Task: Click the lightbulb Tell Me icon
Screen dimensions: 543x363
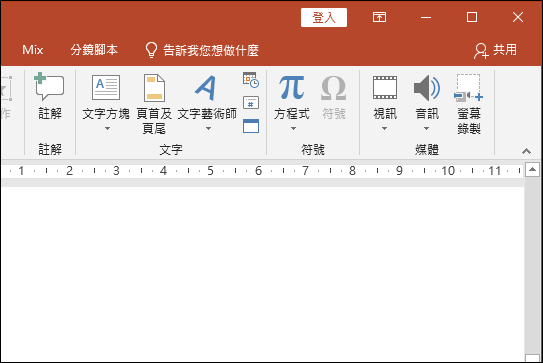Action: coord(151,50)
